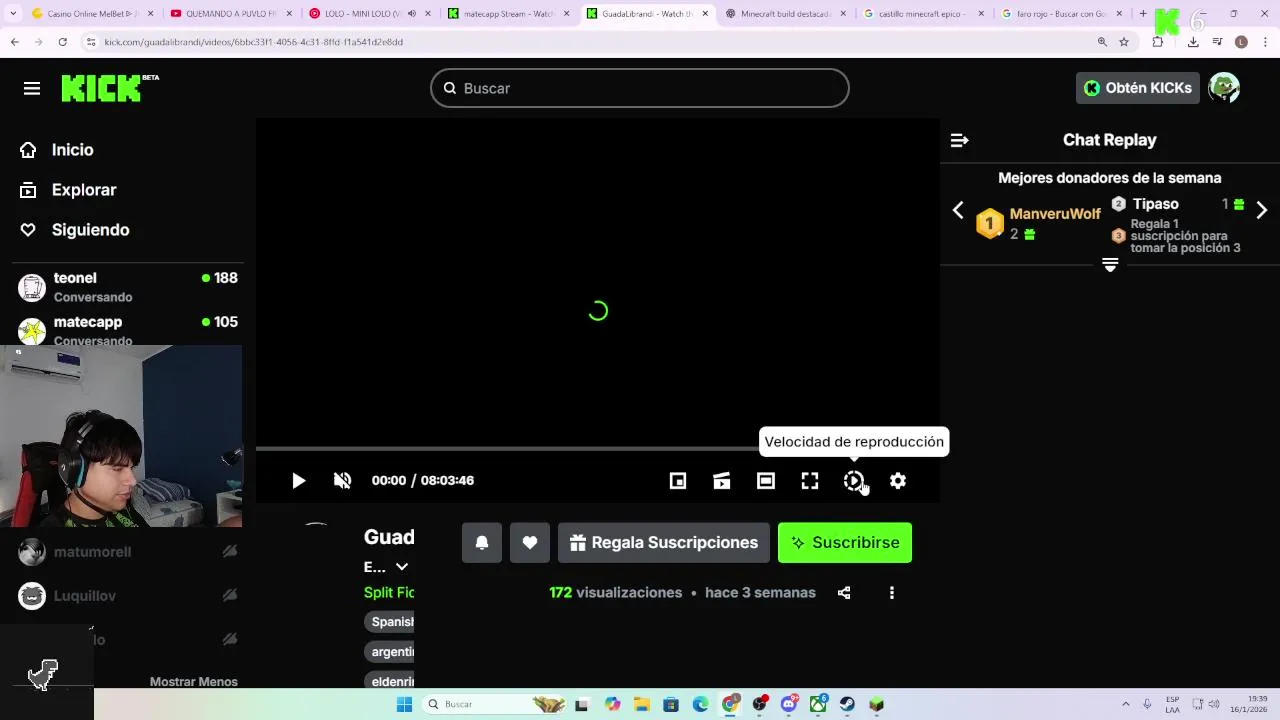The width and height of the screenshot is (1280, 720).
Task: Show hidden tray icons chevron
Action: pos(1126,704)
